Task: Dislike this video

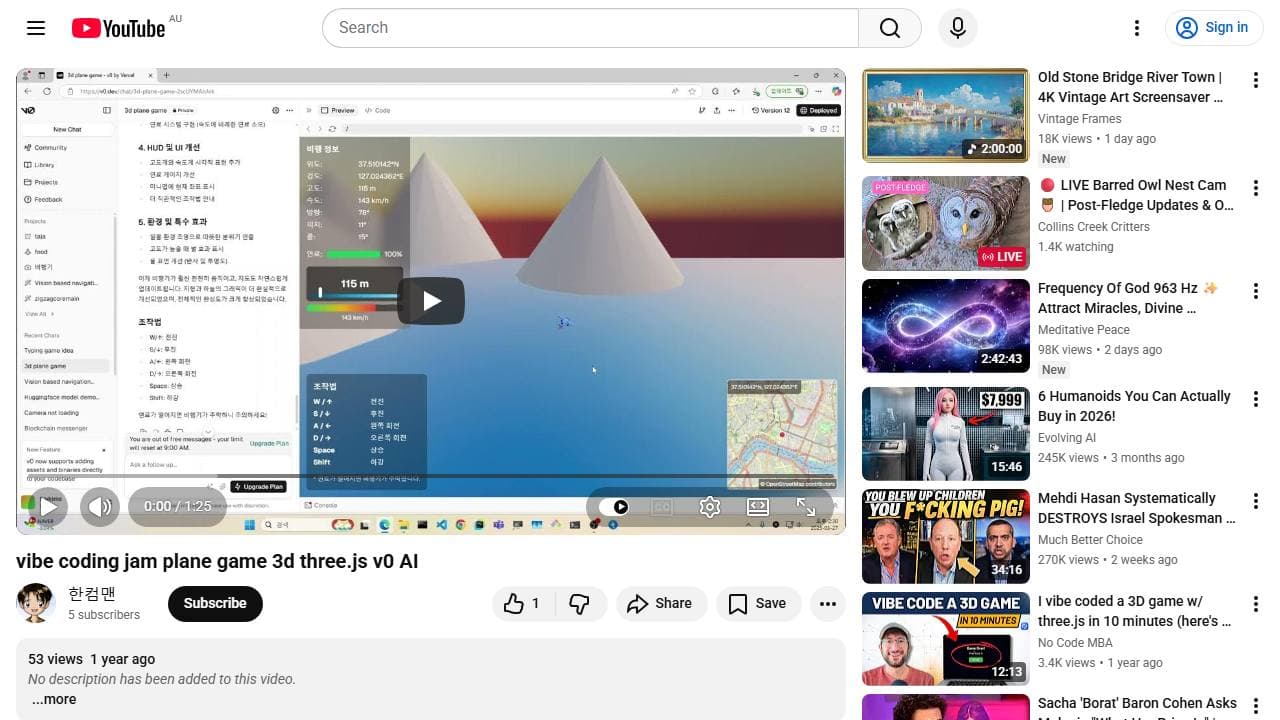Action: (x=579, y=603)
